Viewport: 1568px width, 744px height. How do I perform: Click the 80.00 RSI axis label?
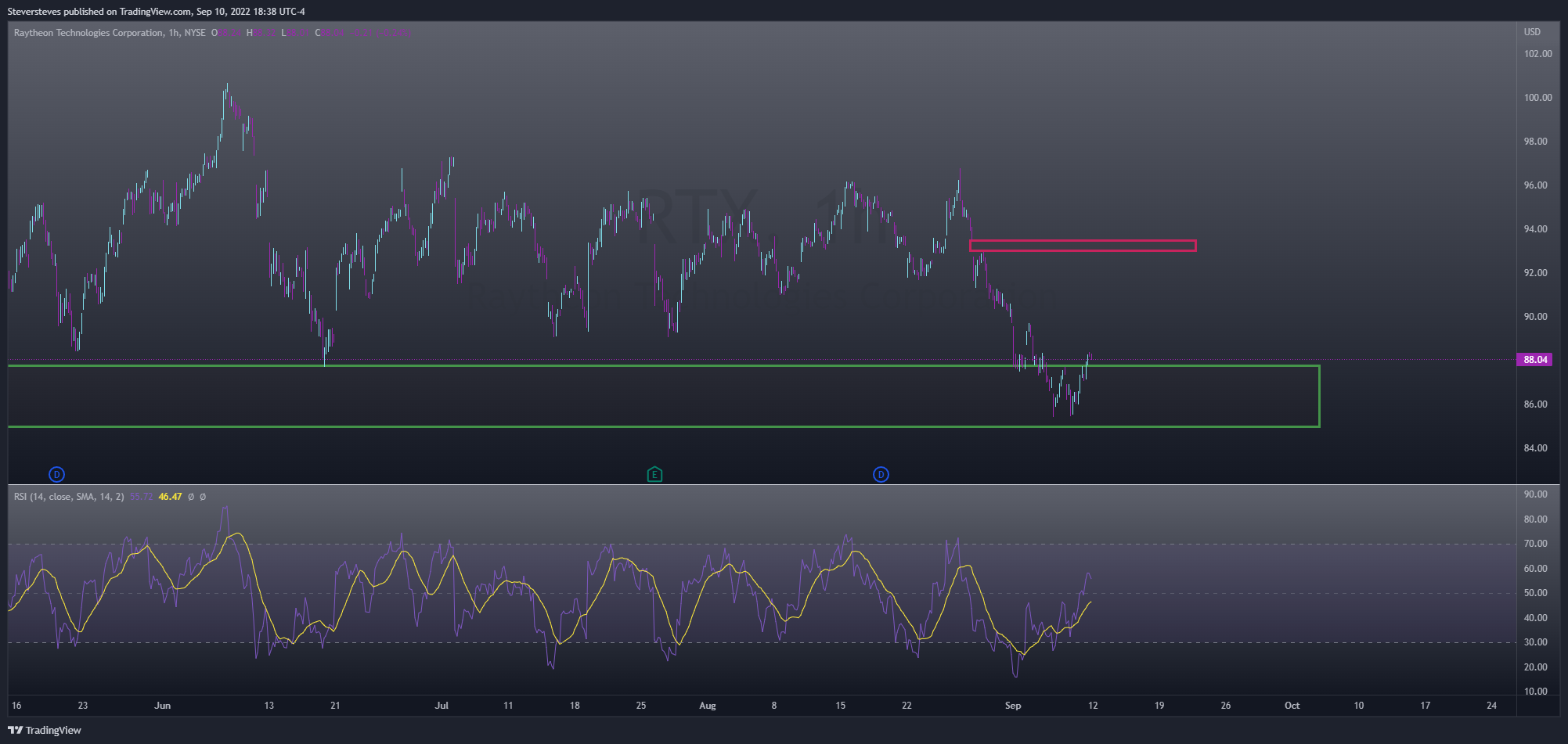pyautogui.click(x=1535, y=519)
